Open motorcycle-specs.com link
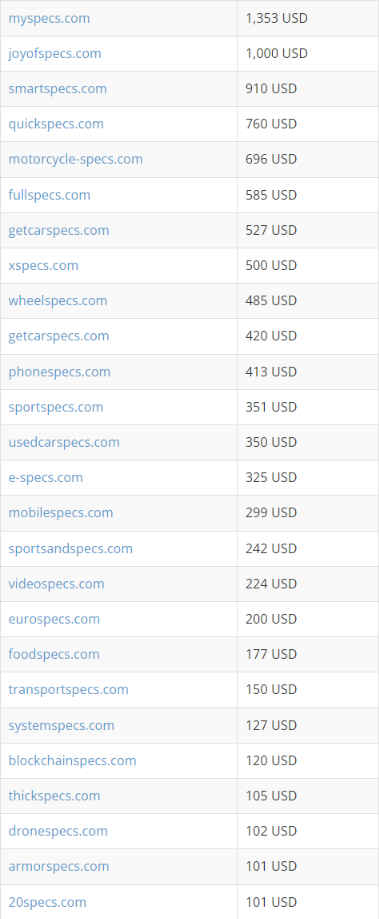Viewport: 379px width, 919px height. click(76, 159)
